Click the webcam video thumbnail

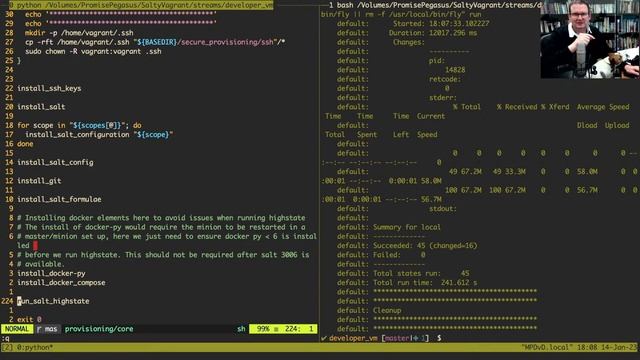click(590, 39)
